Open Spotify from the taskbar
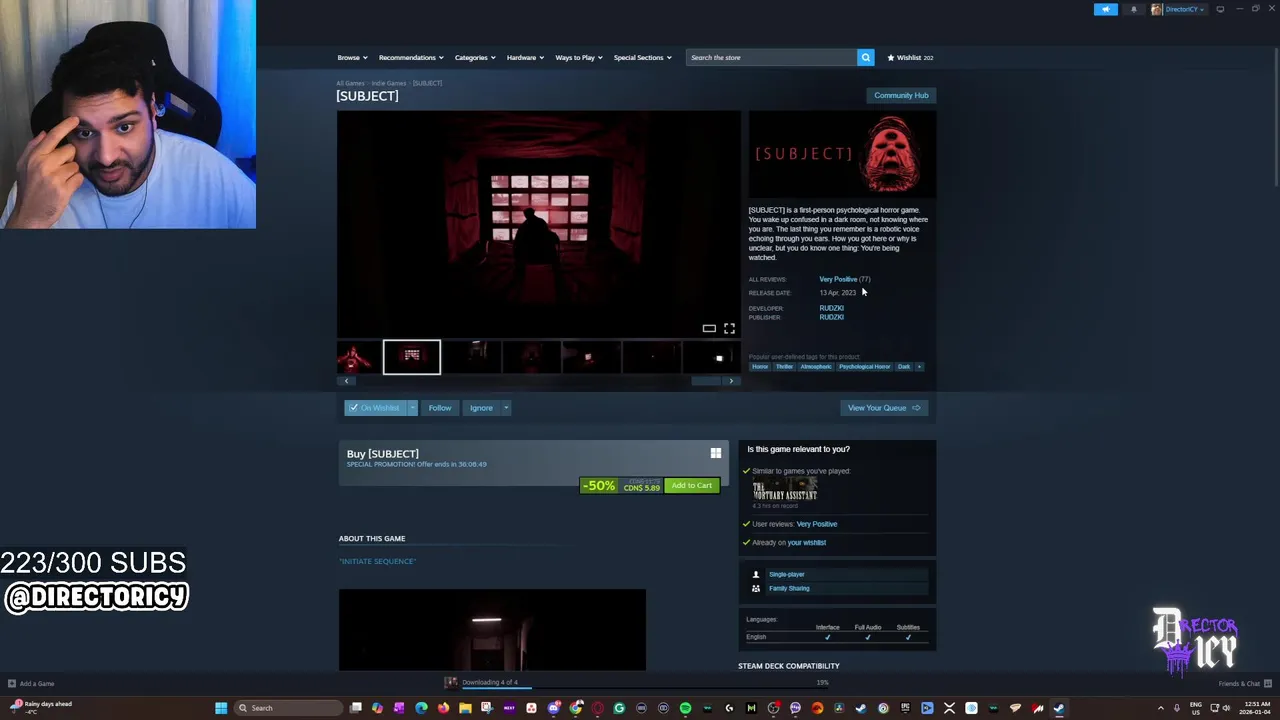The height and width of the screenshot is (720, 1280). 685,708
